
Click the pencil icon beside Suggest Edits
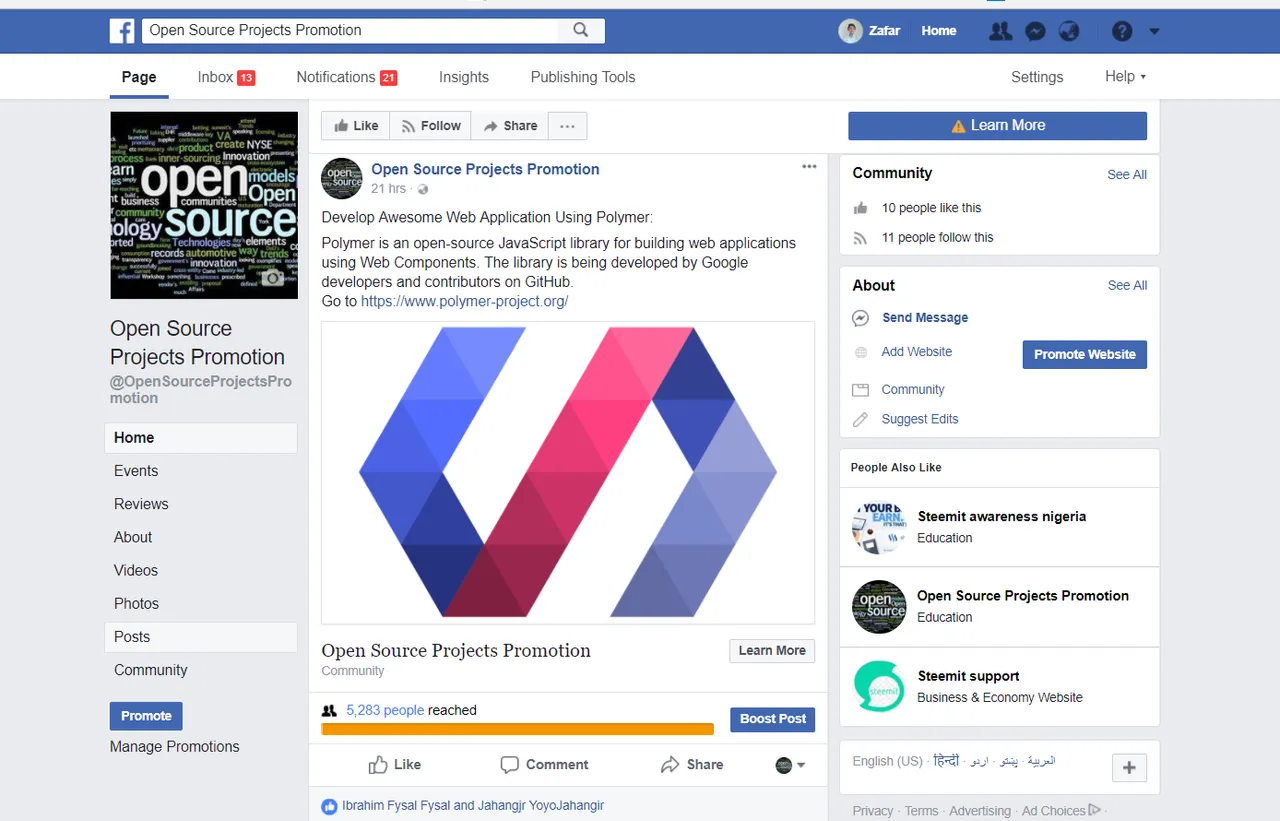coord(860,420)
